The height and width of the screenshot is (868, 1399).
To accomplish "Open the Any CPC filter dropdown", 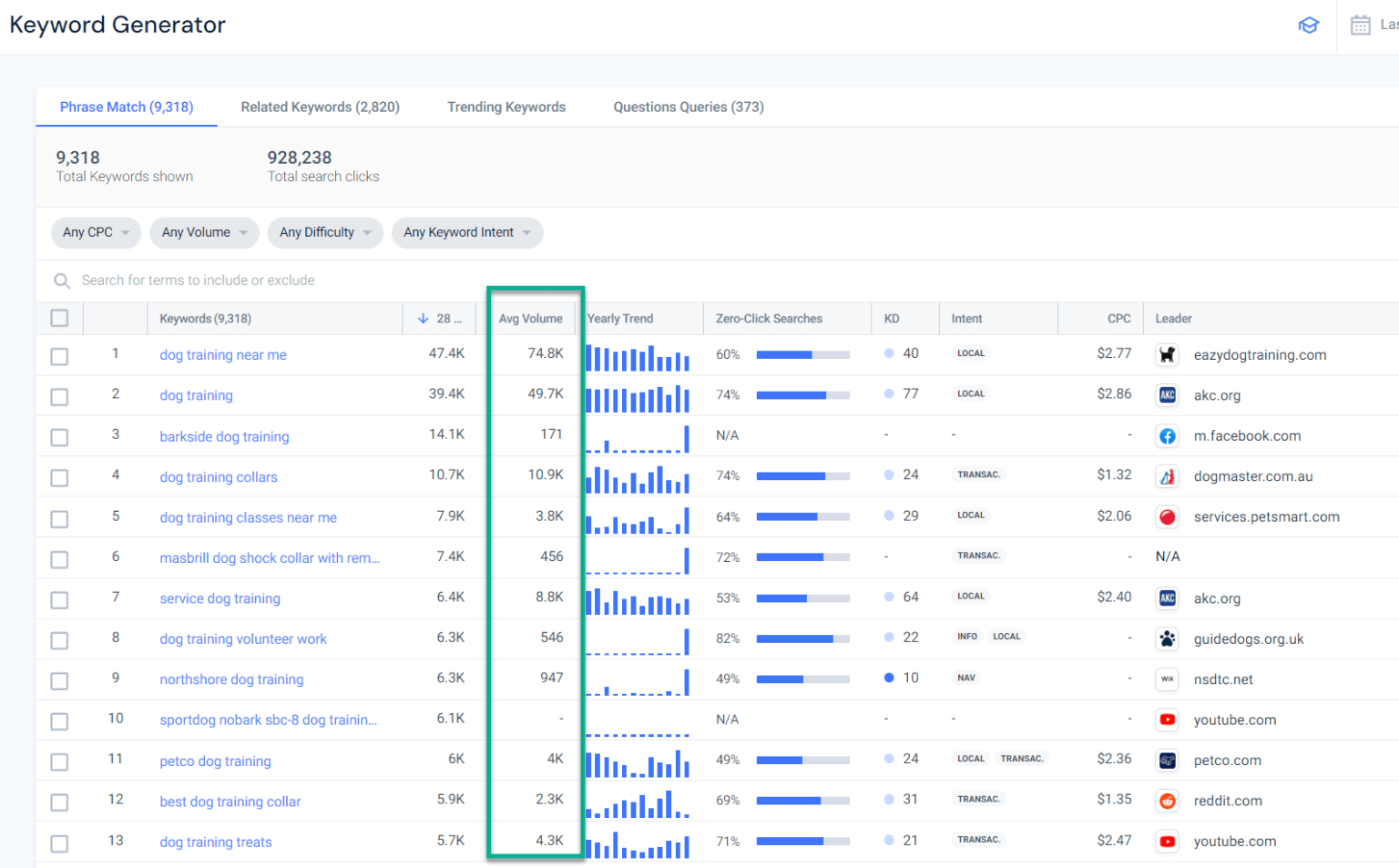I will click(x=96, y=232).
